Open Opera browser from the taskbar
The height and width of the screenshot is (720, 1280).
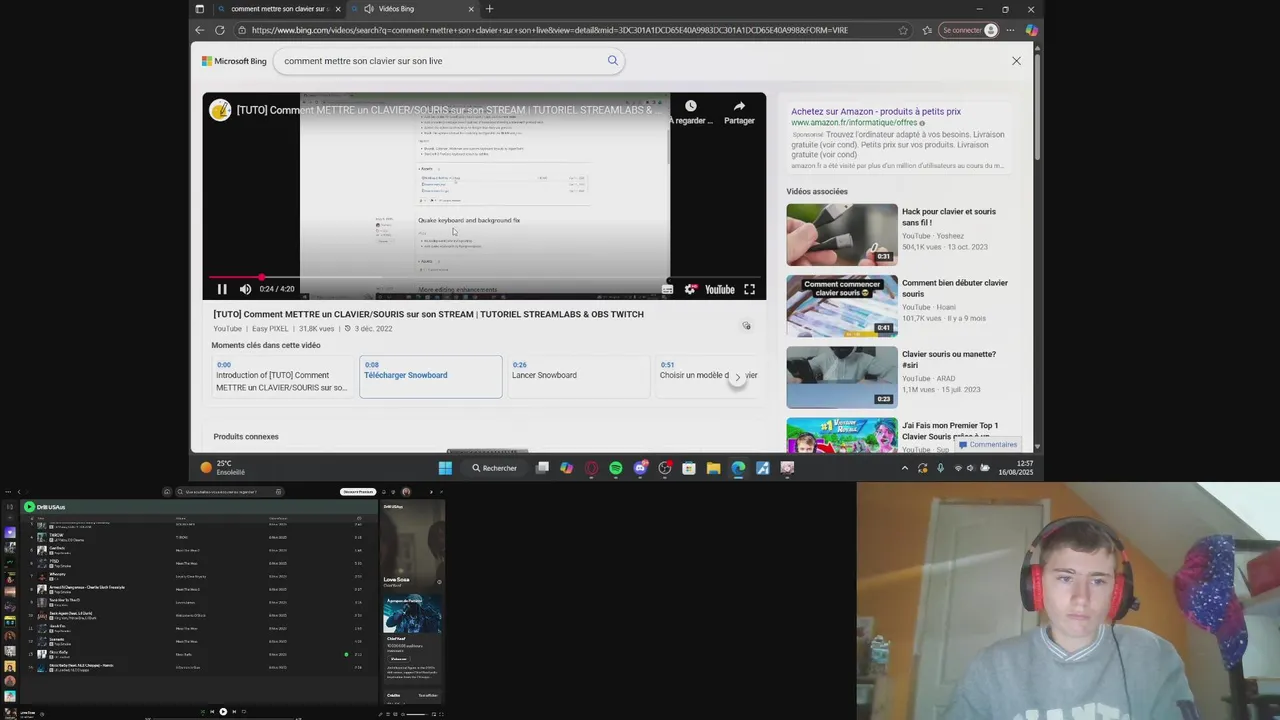pos(591,468)
